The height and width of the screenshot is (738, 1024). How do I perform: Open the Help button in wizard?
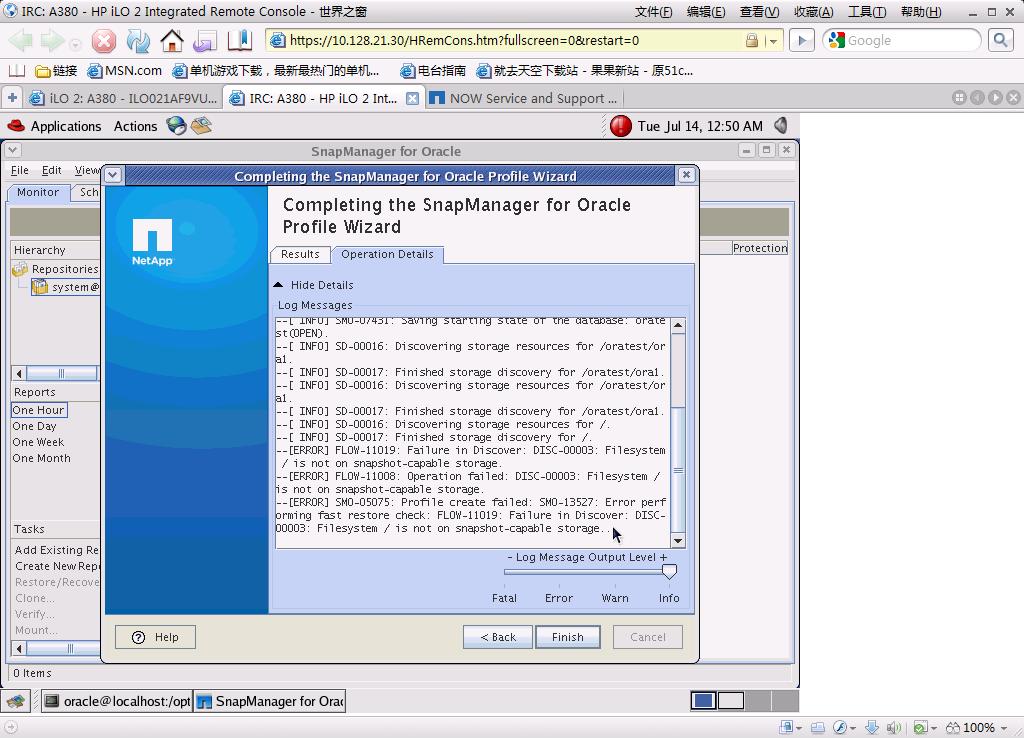[155, 637]
